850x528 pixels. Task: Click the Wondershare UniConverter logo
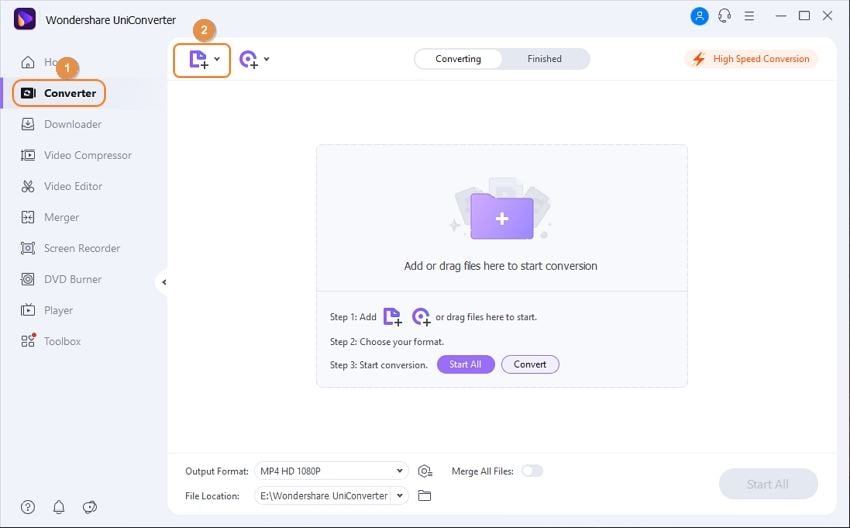[x=25, y=20]
